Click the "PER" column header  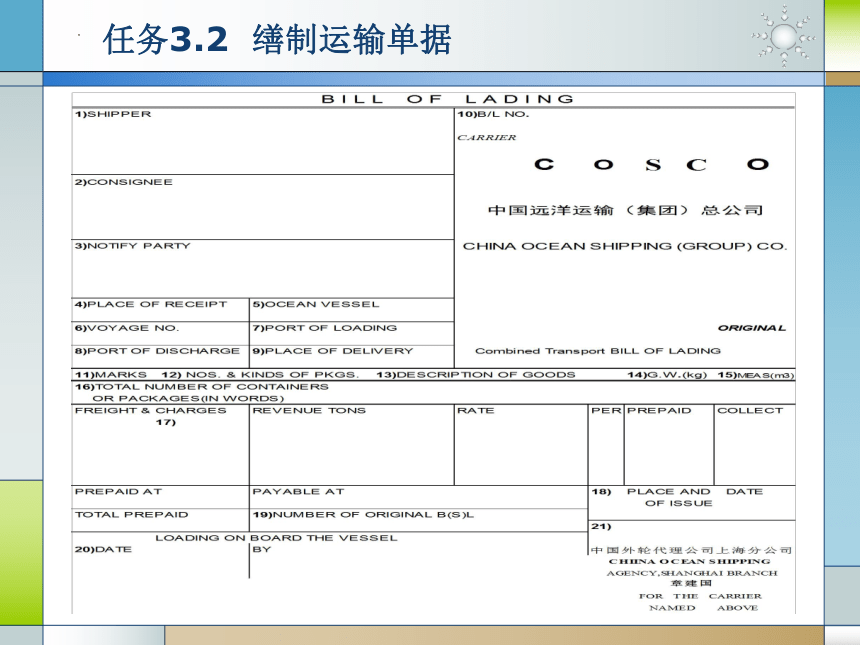pos(606,411)
